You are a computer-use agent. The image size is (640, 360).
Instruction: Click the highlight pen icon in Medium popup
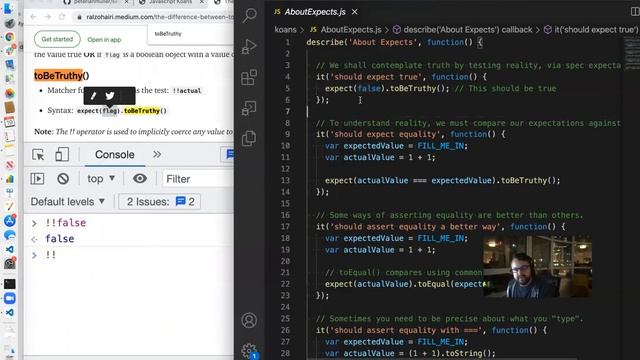click(x=93, y=96)
